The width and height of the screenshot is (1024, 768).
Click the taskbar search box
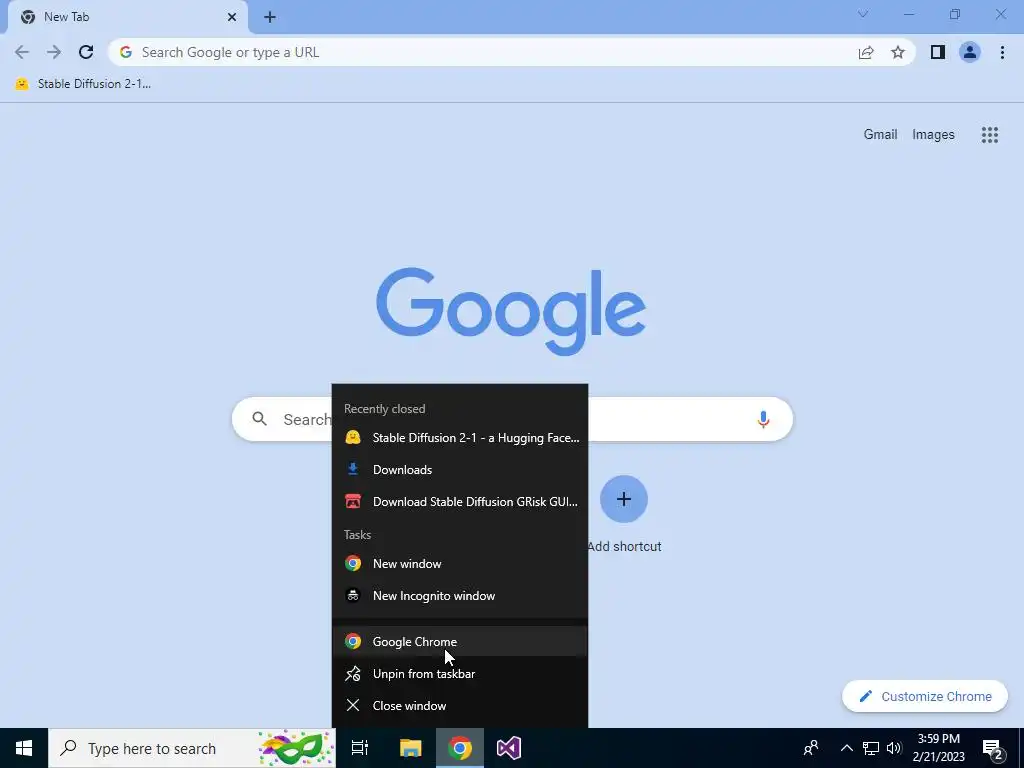point(192,748)
